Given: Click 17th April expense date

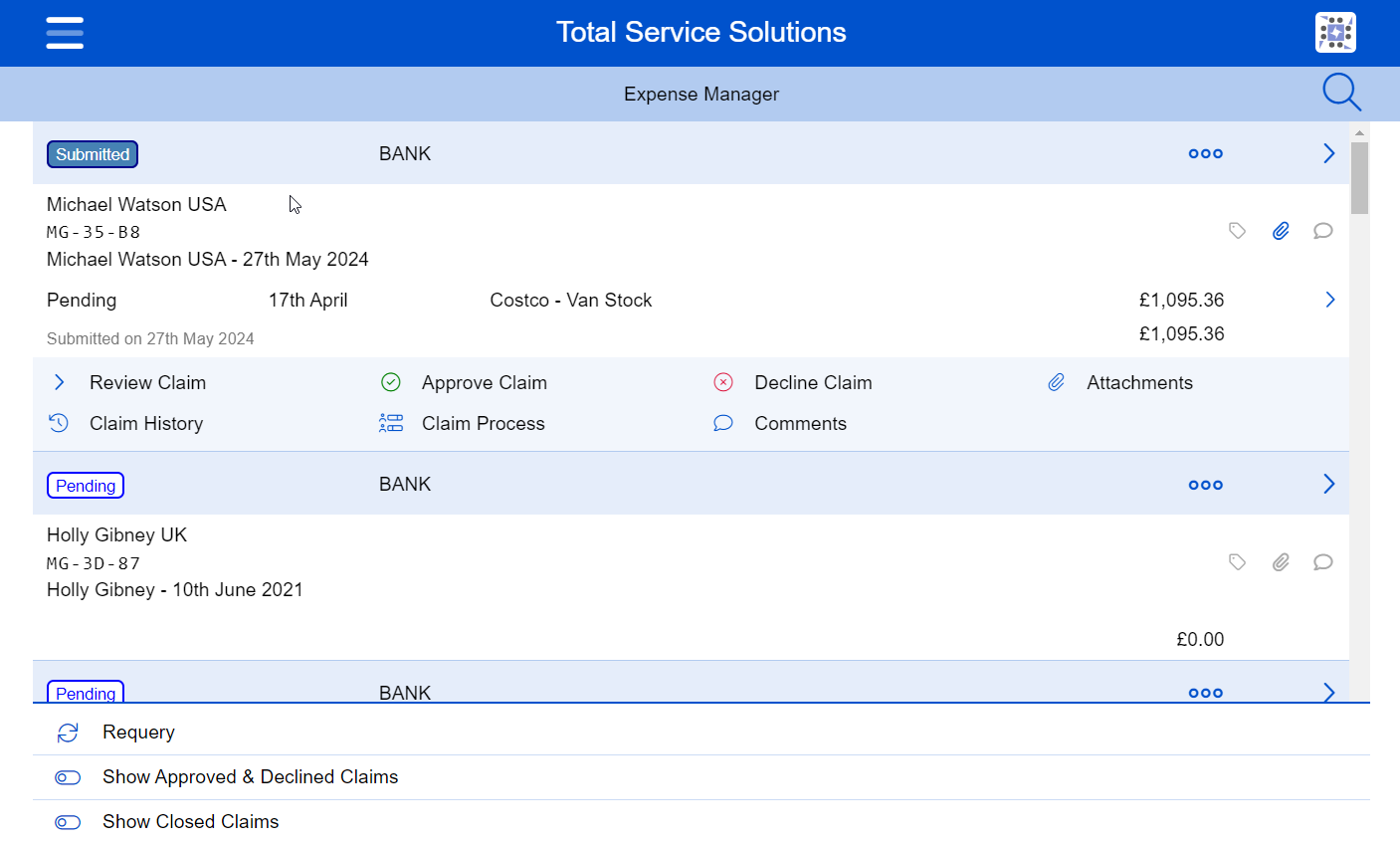Looking at the screenshot, I should click(308, 300).
